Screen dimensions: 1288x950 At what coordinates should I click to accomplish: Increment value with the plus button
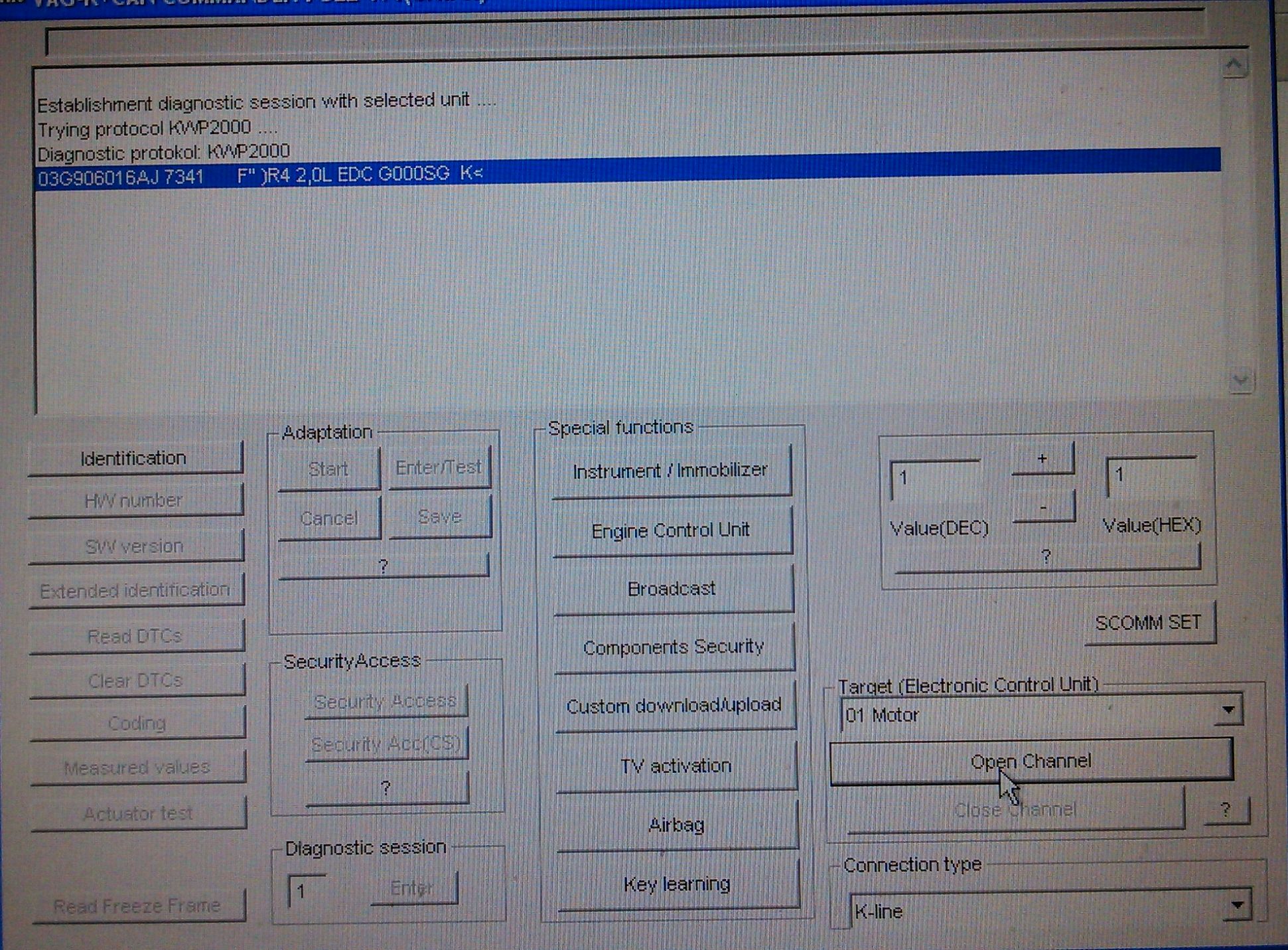(1042, 459)
